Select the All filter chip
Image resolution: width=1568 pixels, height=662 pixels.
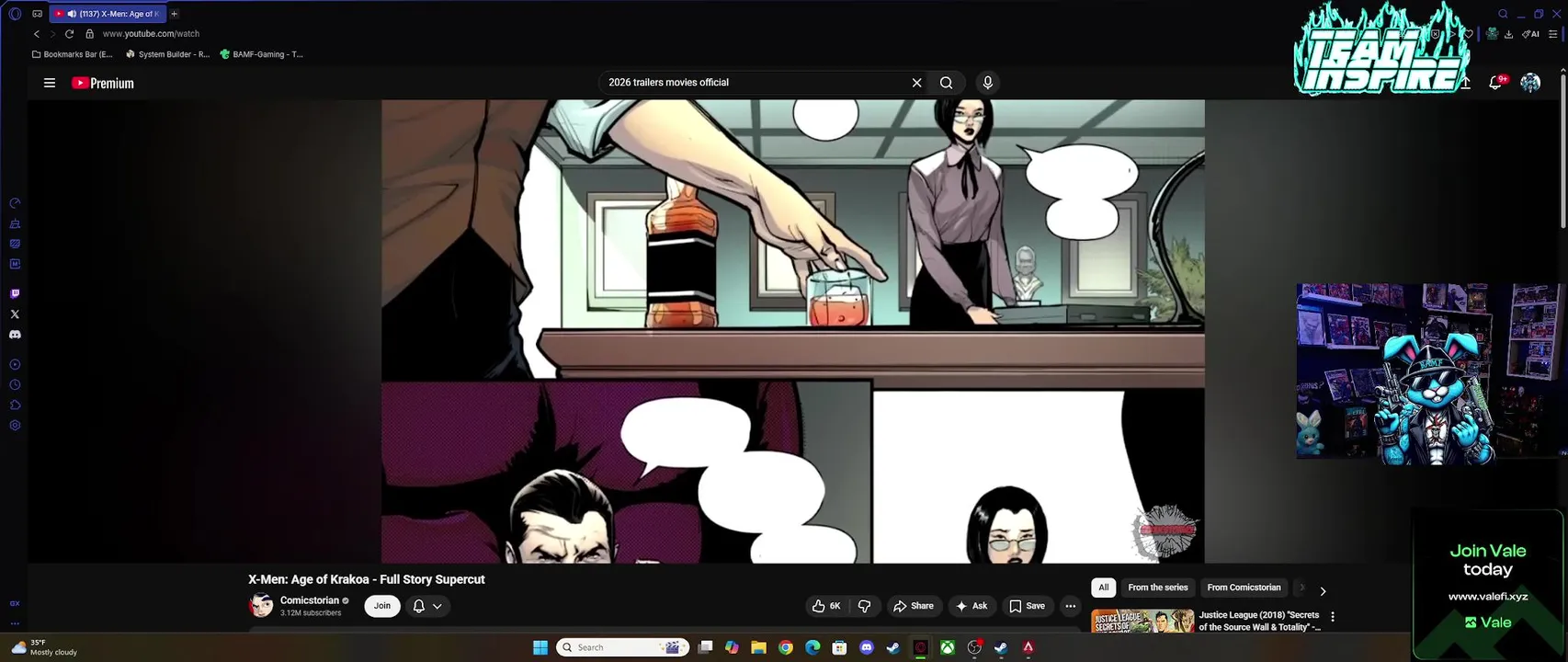click(1104, 588)
